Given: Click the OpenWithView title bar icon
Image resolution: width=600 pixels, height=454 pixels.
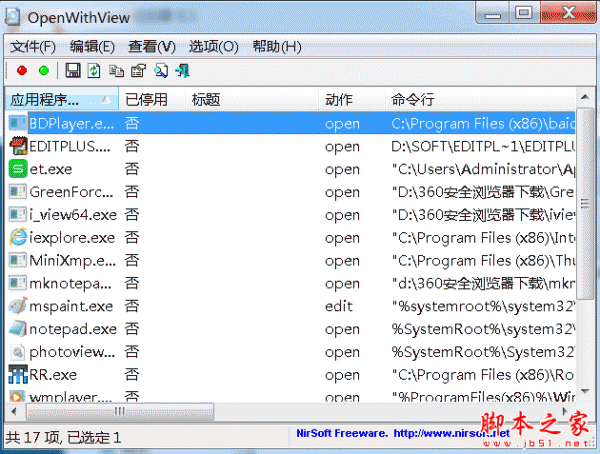Looking at the screenshot, I should tap(13, 17).
